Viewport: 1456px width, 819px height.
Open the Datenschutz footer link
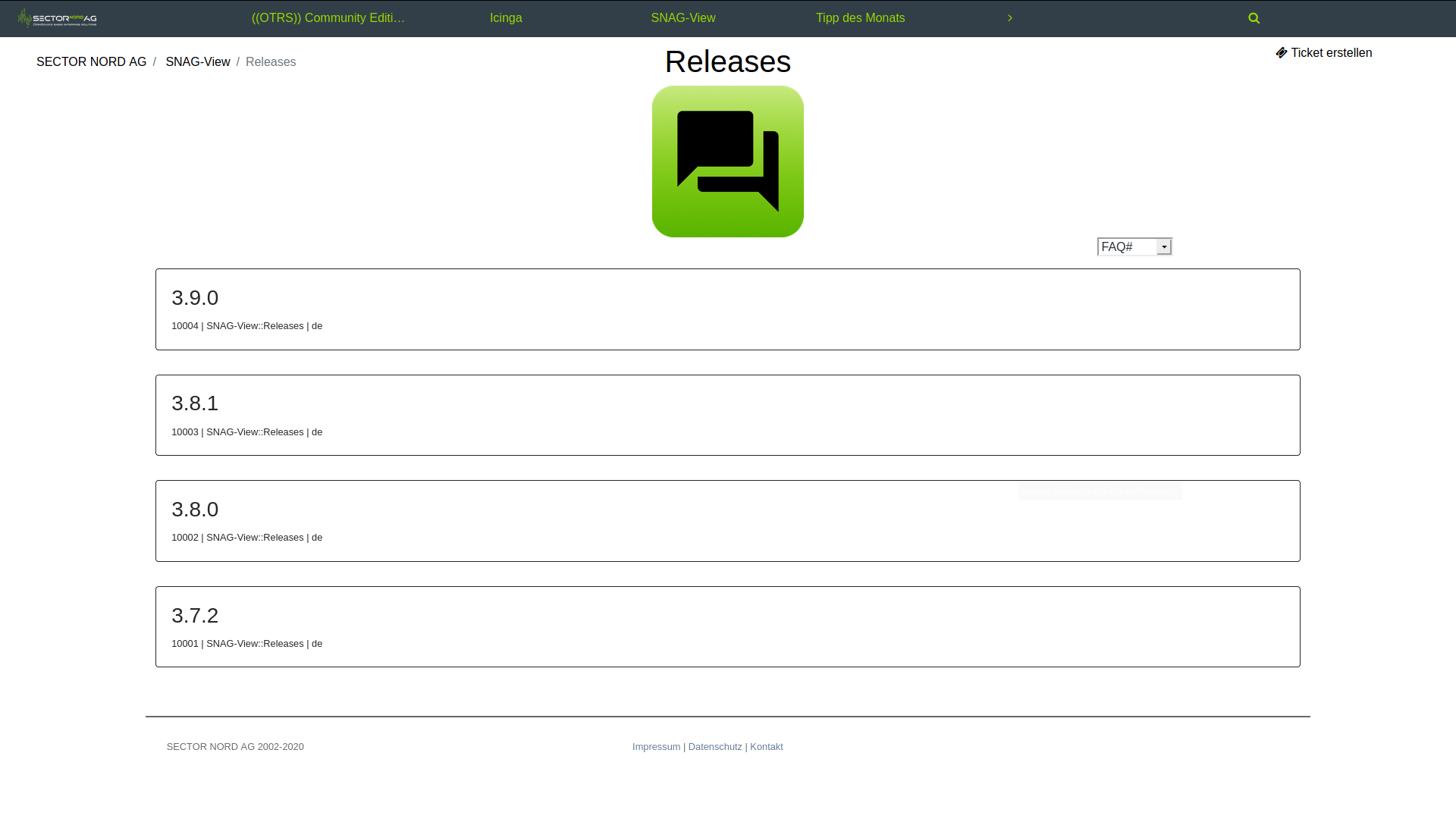point(715,747)
